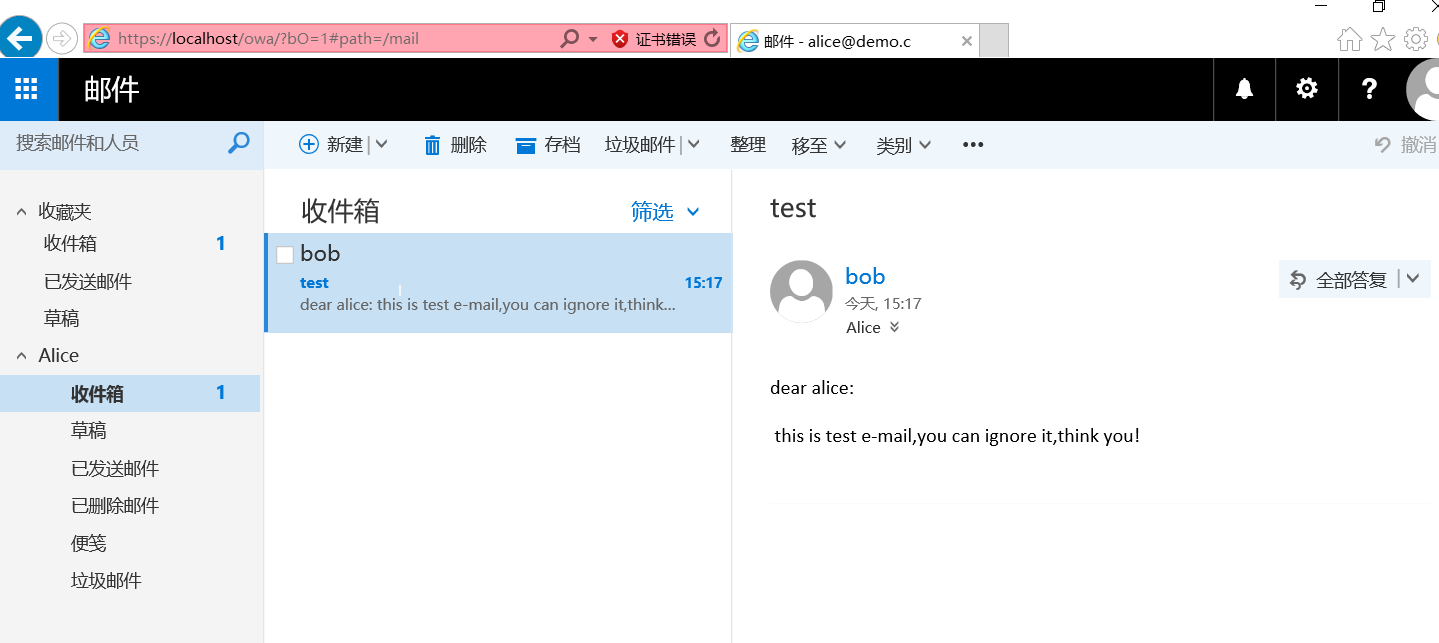
Task: Open the mail settings gear icon
Action: tap(1306, 89)
